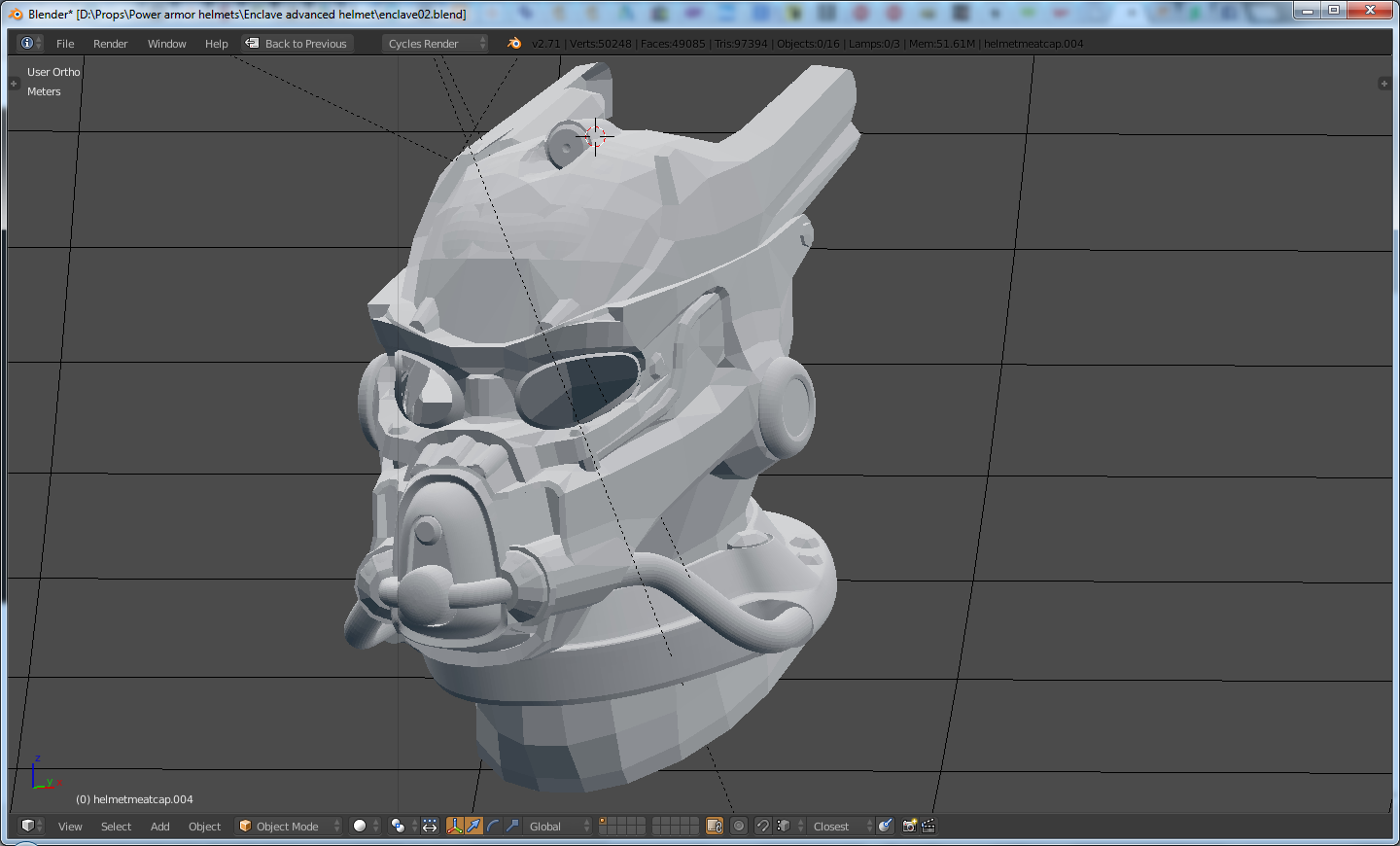Open the Object menu in the viewport header
Viewport: 1400px width, 846px height.
(x=205, y=827)
